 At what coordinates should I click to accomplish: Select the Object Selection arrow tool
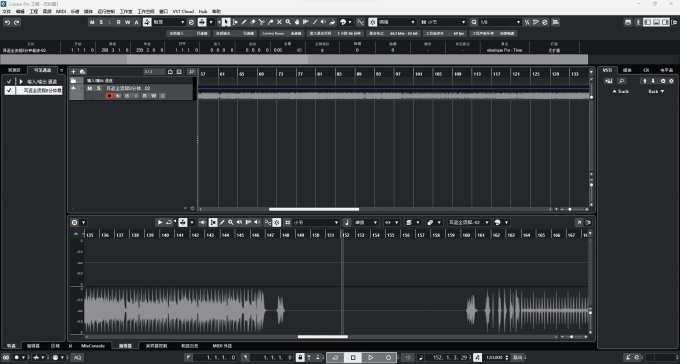coord(226,22)
